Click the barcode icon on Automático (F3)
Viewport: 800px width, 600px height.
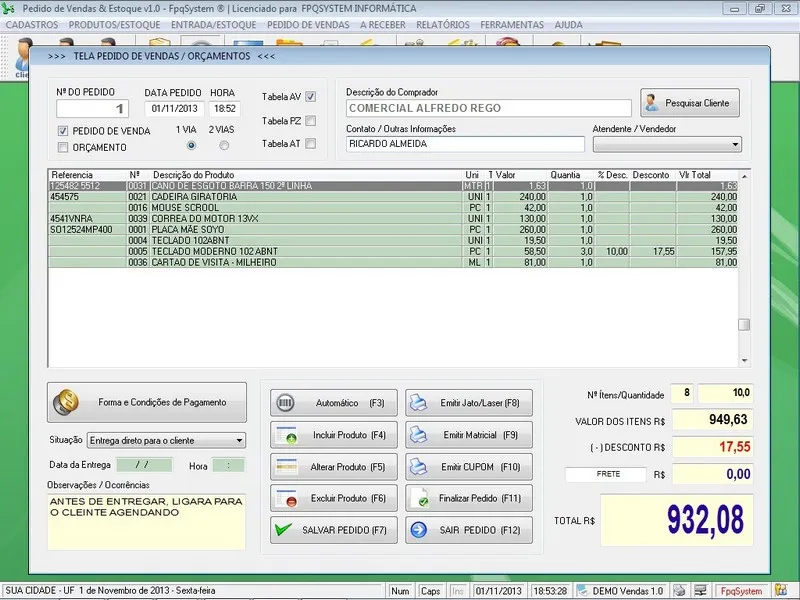[x=286, y=403]
